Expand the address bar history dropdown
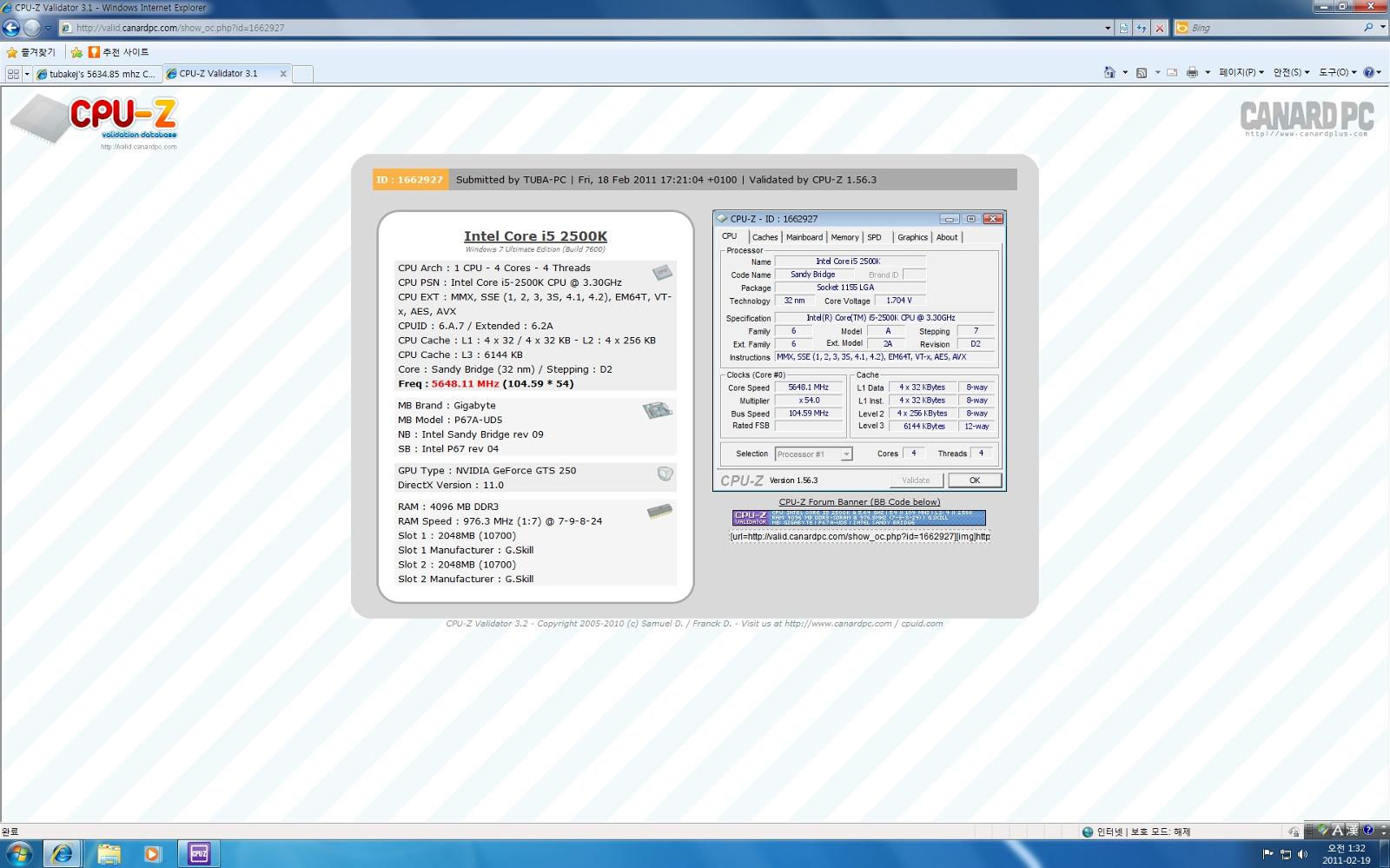Screen dimensions: 1390x868 tap(1108, 28)
